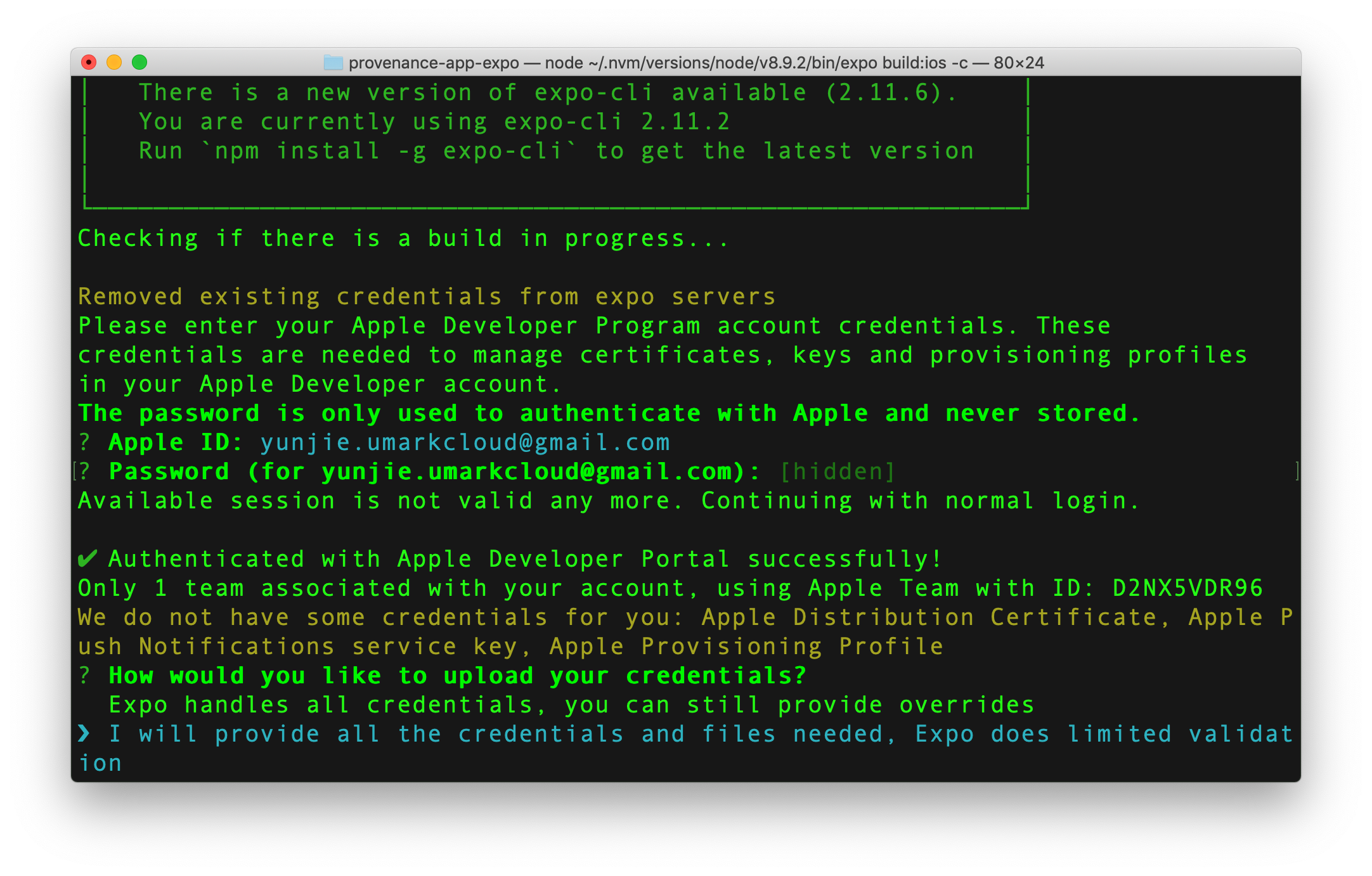Click 'Removed existing credentials' warning line
Image resolution: width=1372 pixels, height=876 pixels.
pyautogui.click(x=426, y=297)
